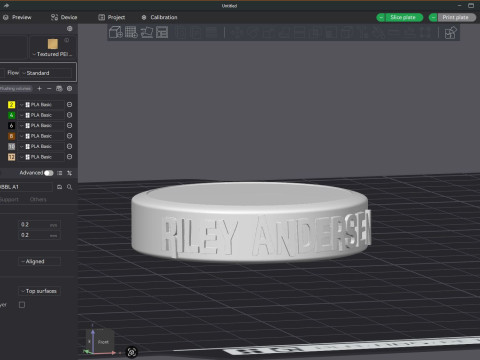Click the Split to objects toolbar icon
480x360 pixels.
[180, 32]
